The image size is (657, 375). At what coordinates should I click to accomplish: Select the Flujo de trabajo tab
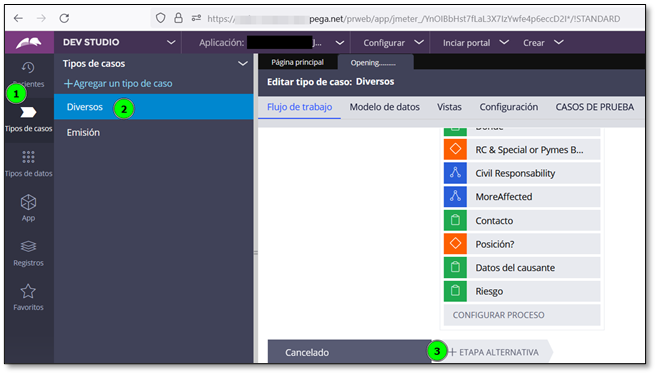click(300, 107)
